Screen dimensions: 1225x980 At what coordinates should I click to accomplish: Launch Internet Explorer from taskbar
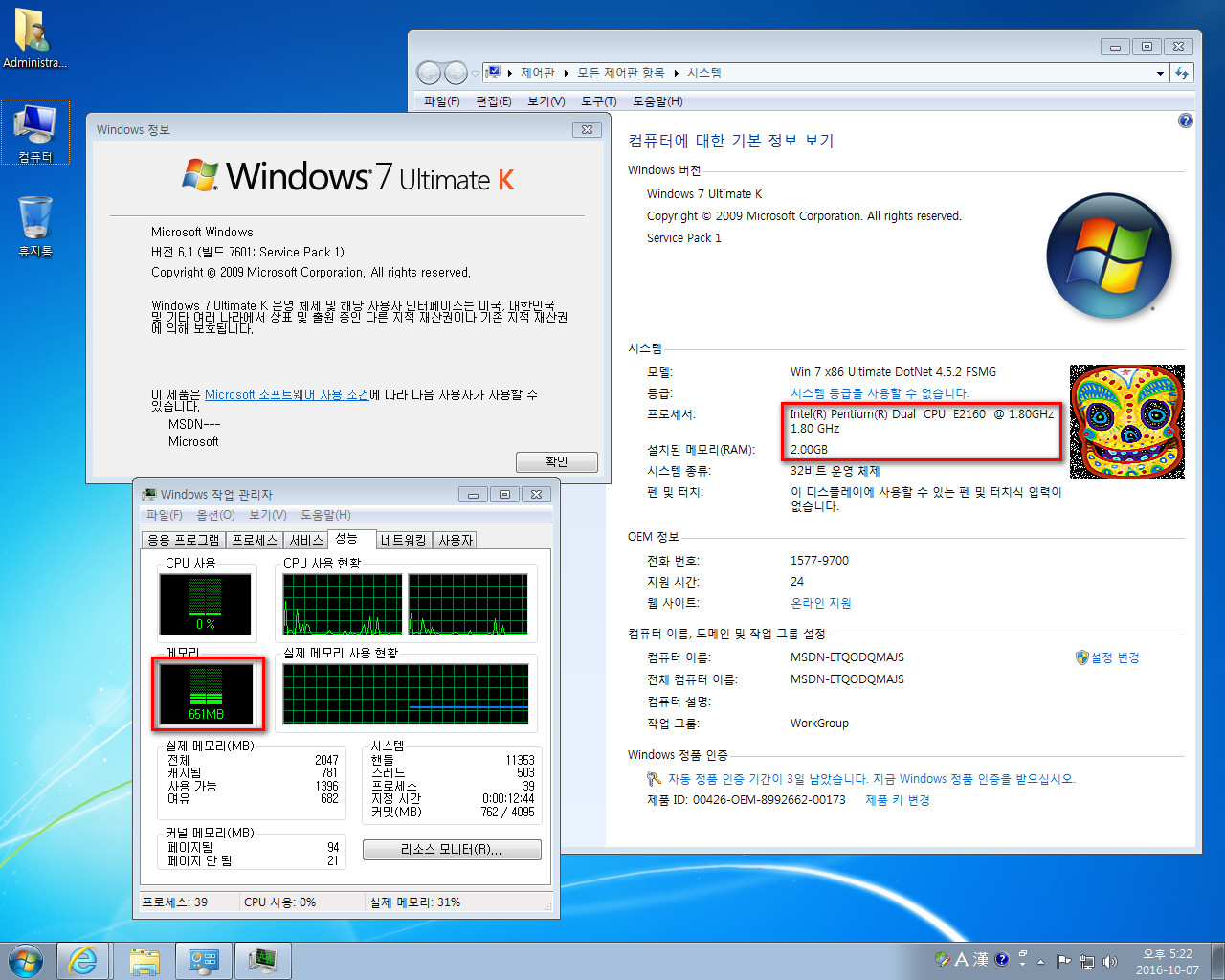point(84,961)
